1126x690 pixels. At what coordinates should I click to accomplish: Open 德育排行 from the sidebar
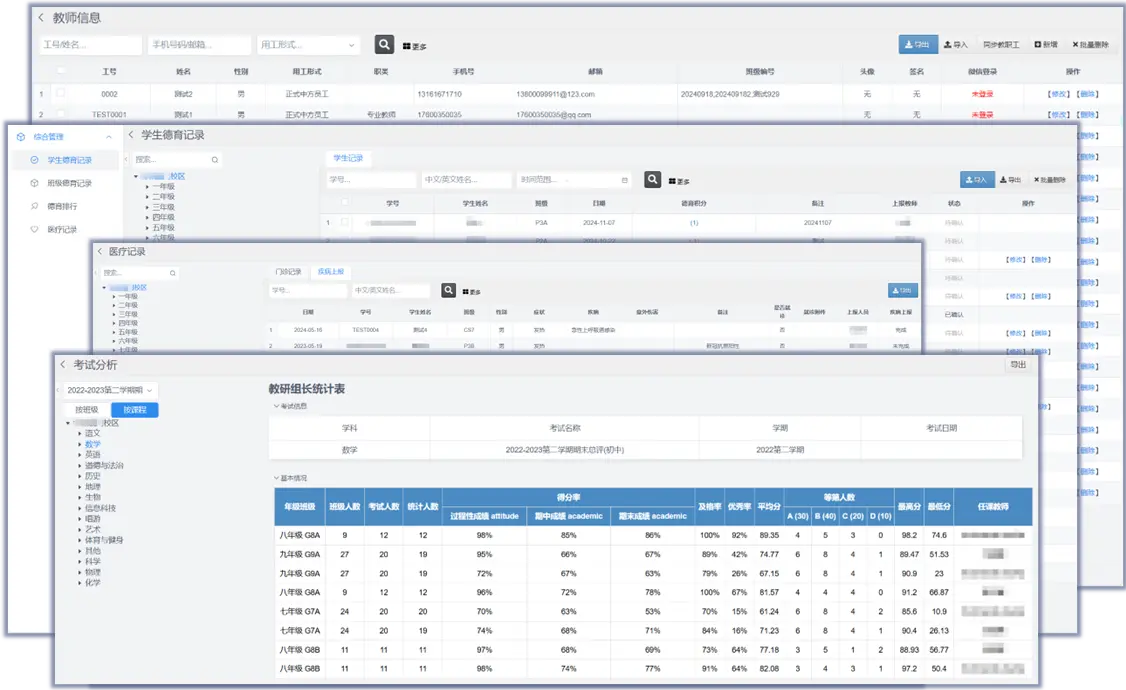click(62, 206)
